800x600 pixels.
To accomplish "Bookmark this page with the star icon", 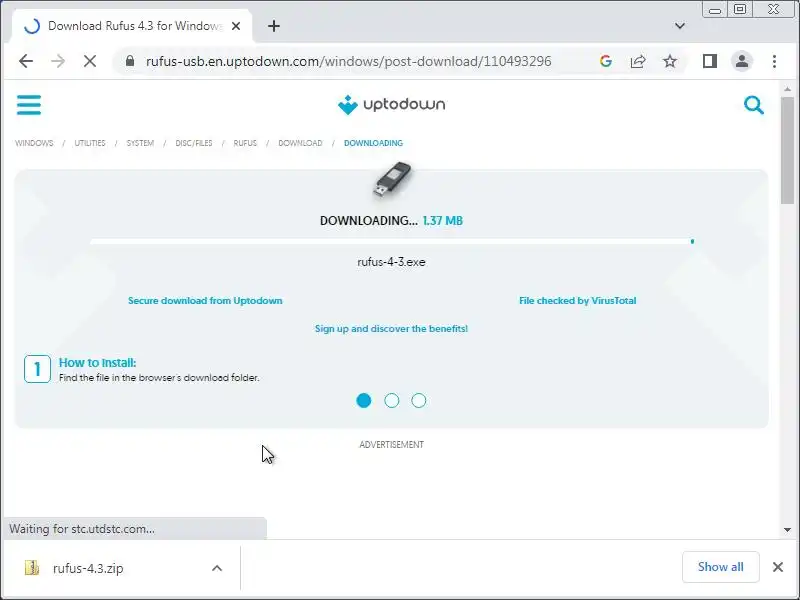I will point(670,61).
